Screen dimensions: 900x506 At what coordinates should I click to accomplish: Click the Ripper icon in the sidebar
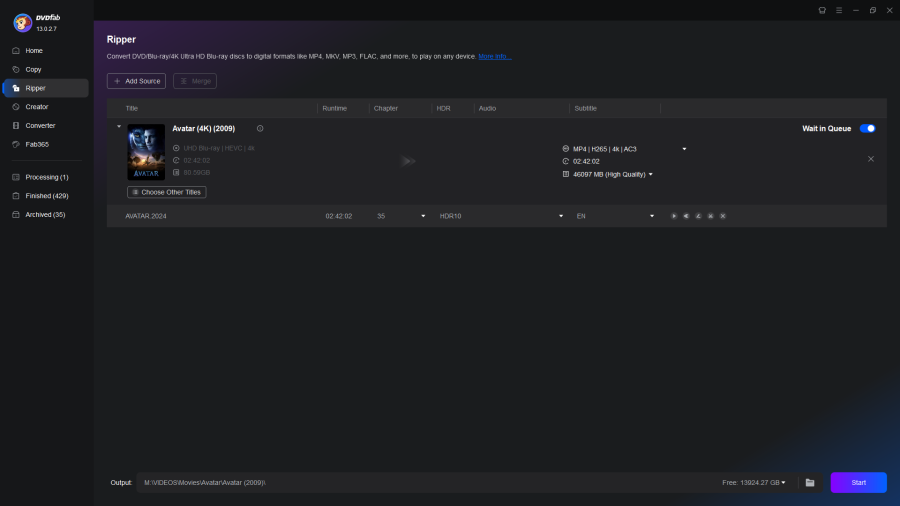tap(16, 88)
